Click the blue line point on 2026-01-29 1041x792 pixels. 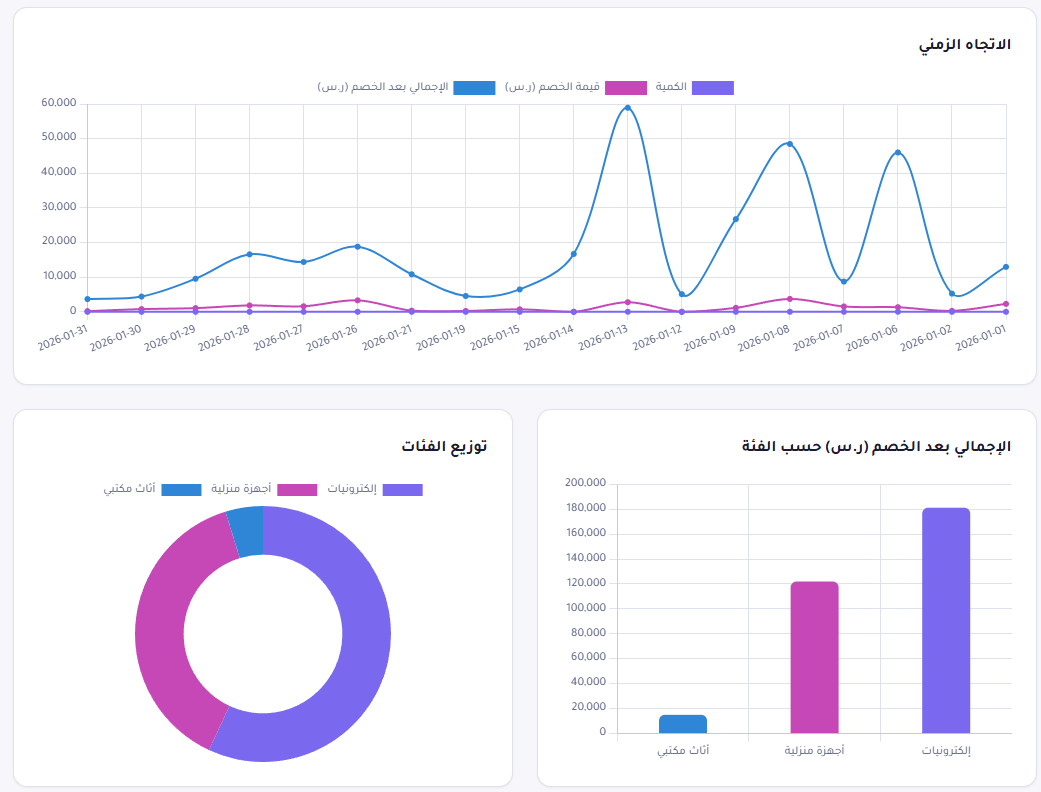point(195,279)
